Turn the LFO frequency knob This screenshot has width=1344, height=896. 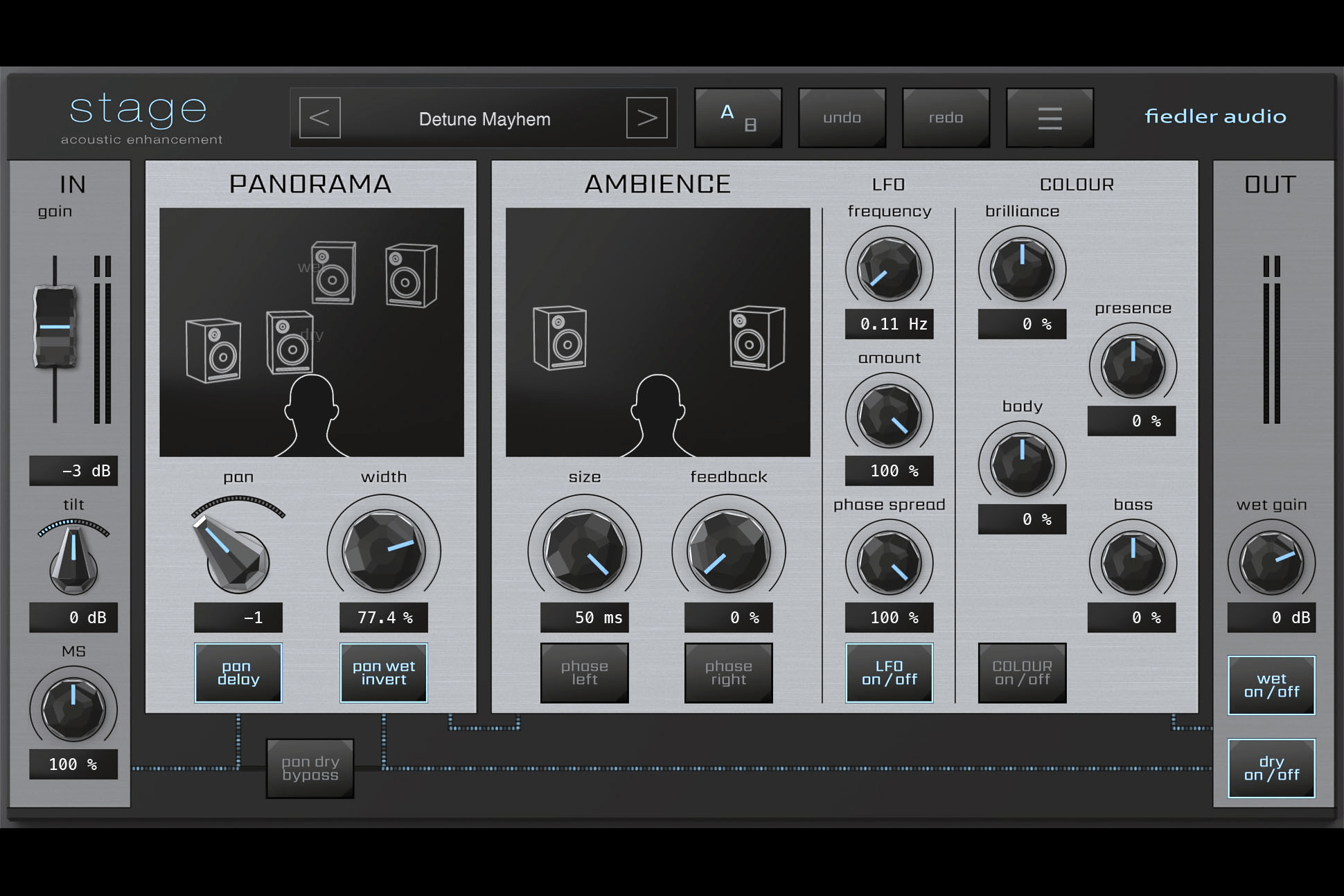(x=889, y=270)
